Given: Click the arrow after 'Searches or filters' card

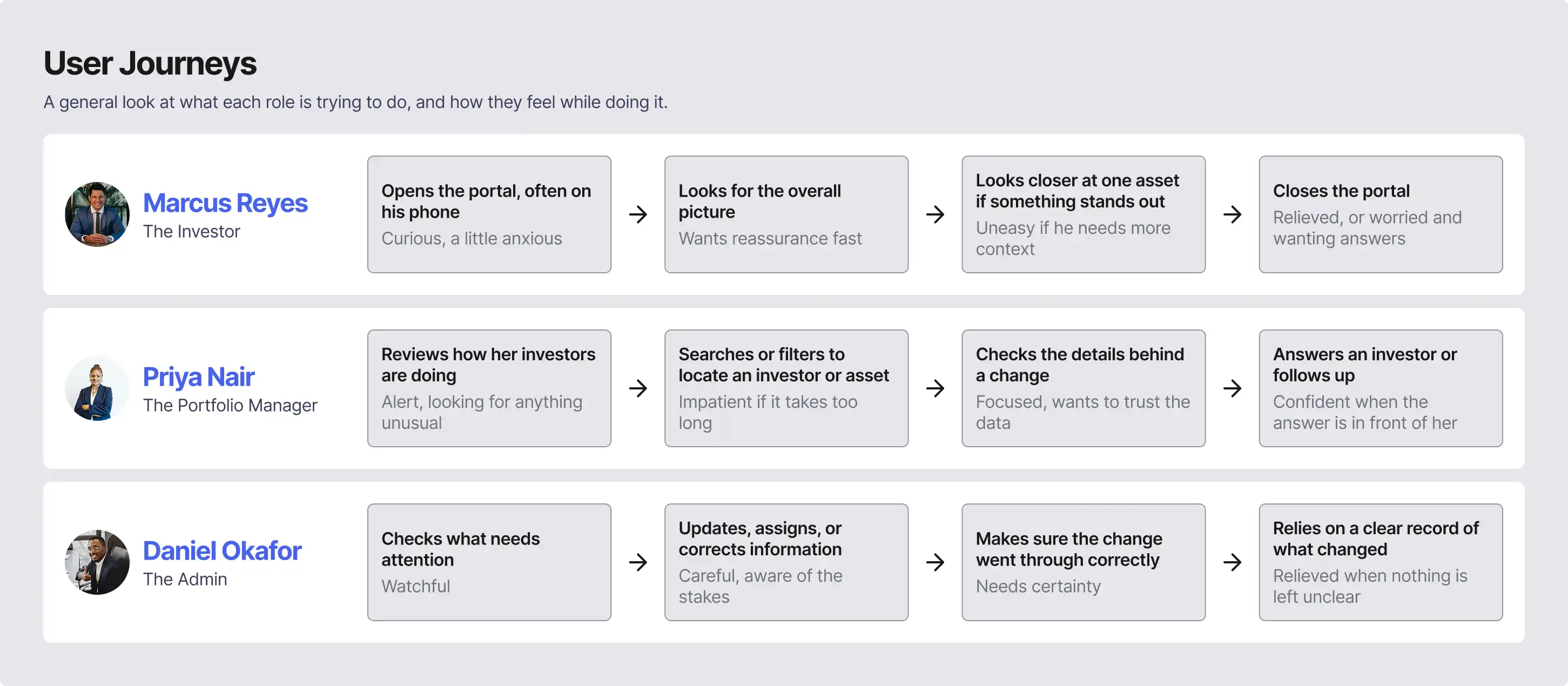Looking at the screenshot, I should [x=935, y=388].
